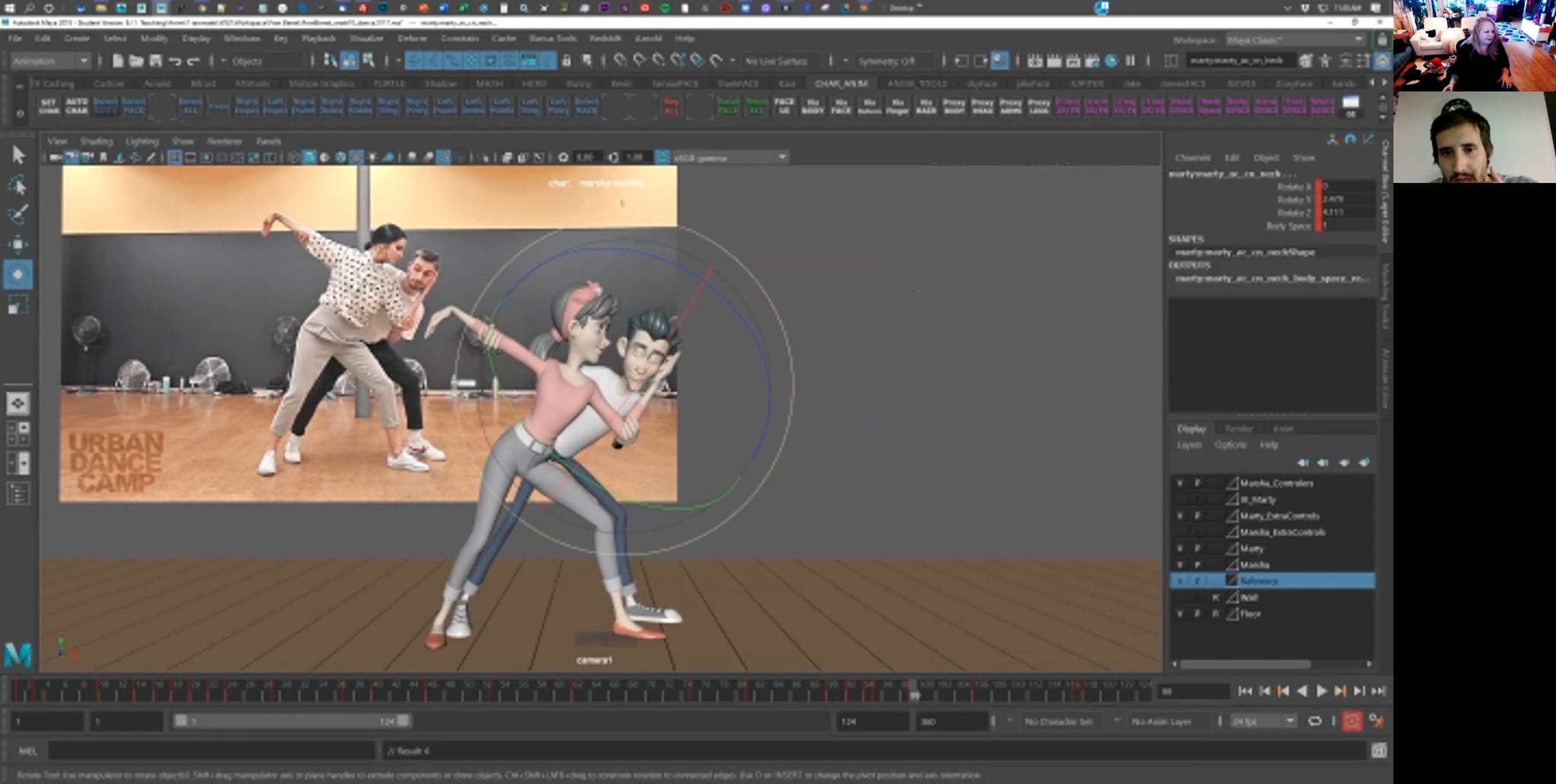The image size is (1556, 784).
Task: Go to start of playback range
Action: click(1244, 691)
